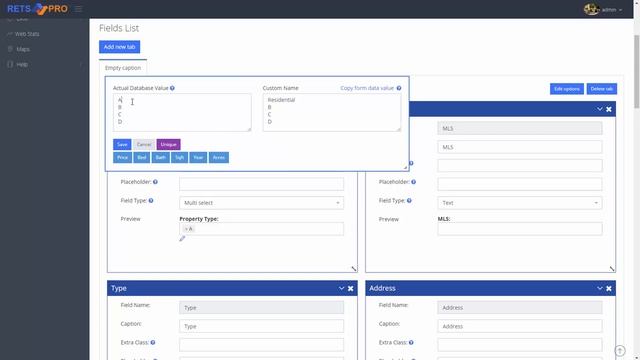Click help icon beside Copy form data value

point(399,88)
